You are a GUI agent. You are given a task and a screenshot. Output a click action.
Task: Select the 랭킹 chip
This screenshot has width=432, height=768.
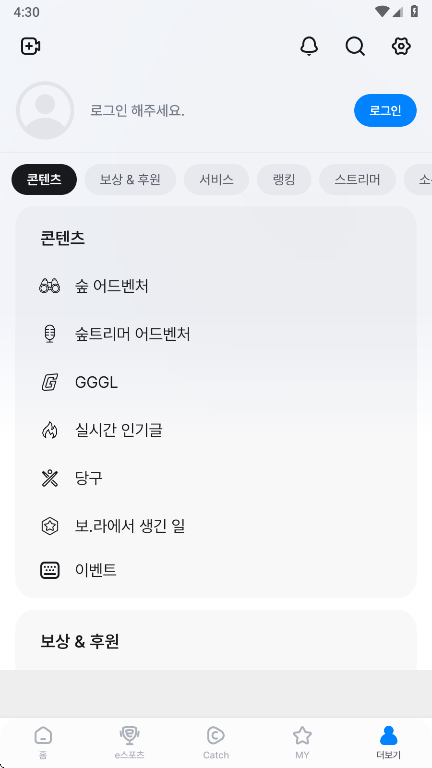point(284,179)
